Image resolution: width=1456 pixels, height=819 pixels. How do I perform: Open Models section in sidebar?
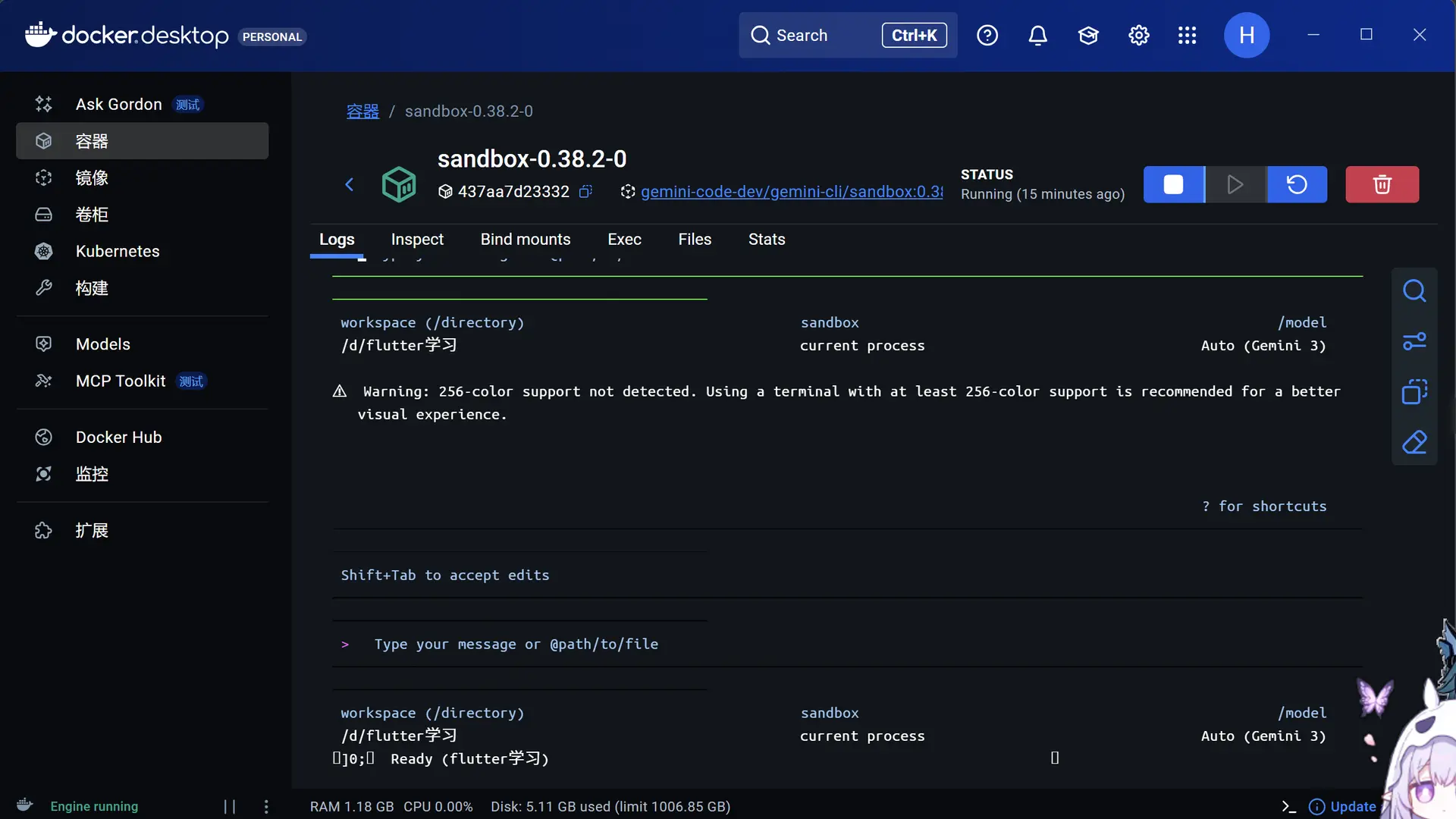click(142, 344)
